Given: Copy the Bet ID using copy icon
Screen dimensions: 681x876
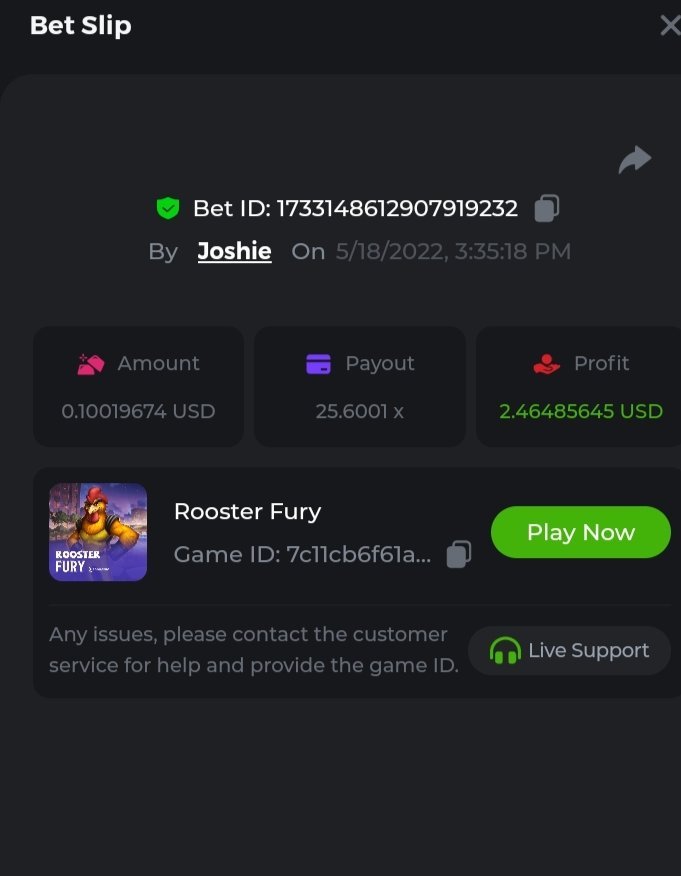Looking at the screenshot, I should (546, 208).
